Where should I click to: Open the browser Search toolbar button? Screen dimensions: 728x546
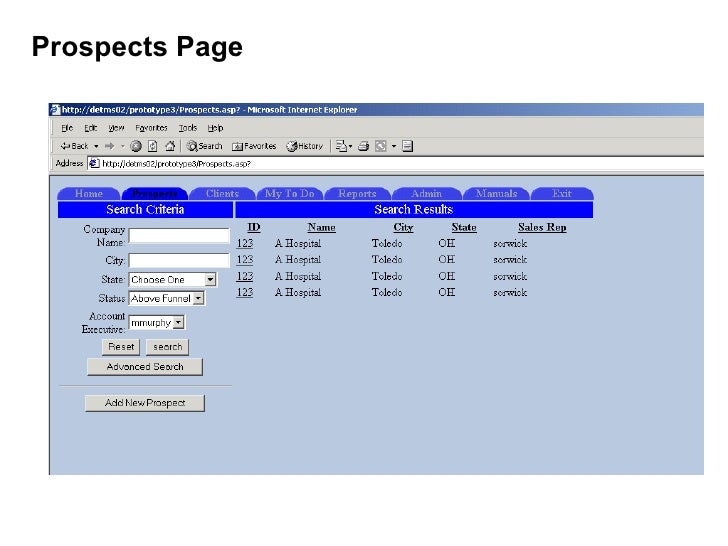pyautogui.click(x=204, y=146)
